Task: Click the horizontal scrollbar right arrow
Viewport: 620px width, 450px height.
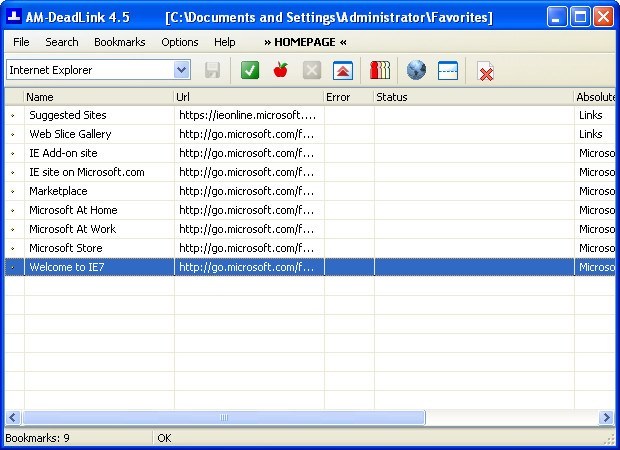Action: pyautogui.click(x=606, y=417)
